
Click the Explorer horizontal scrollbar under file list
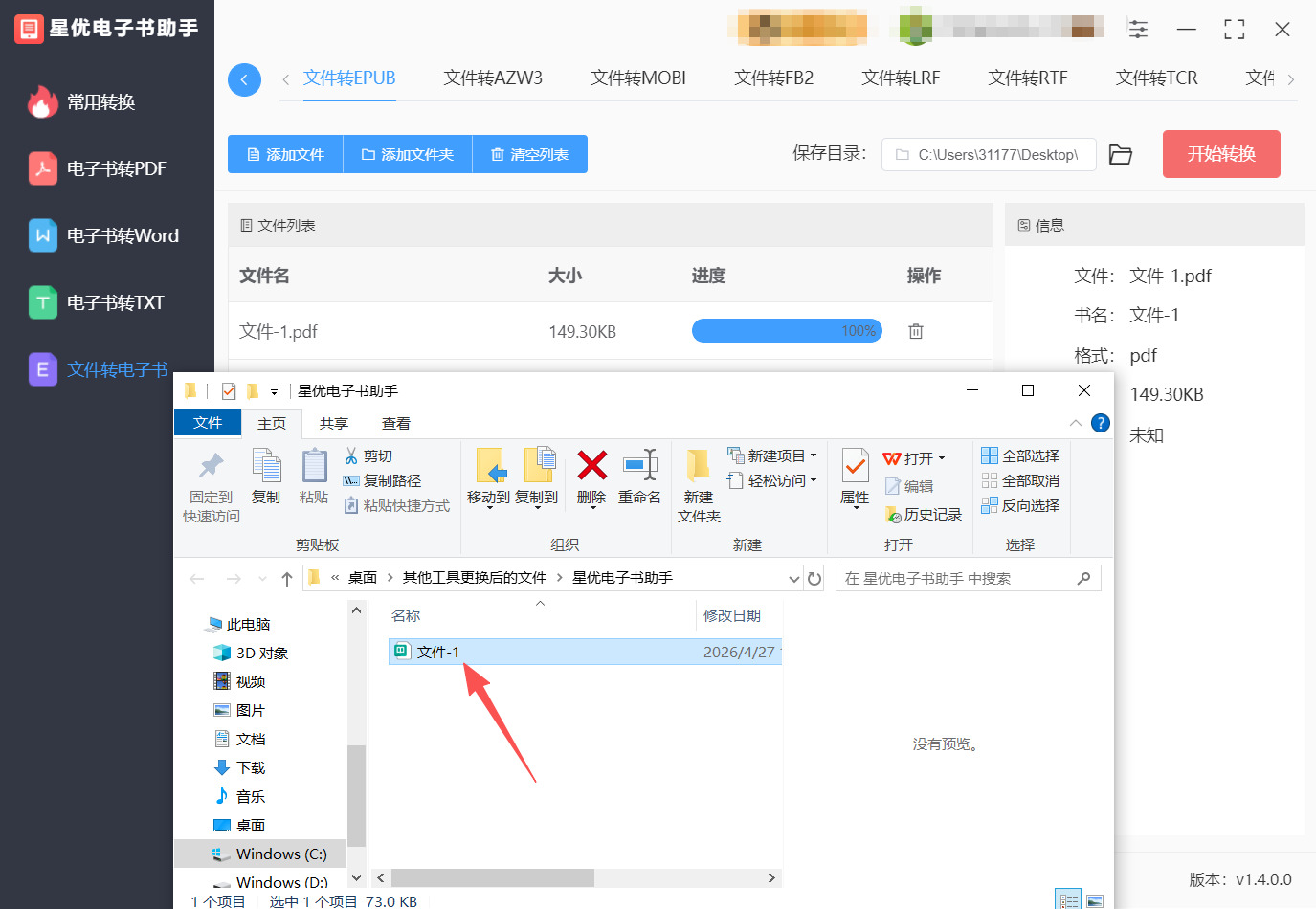pyautogui.click(x=493, y=878)
